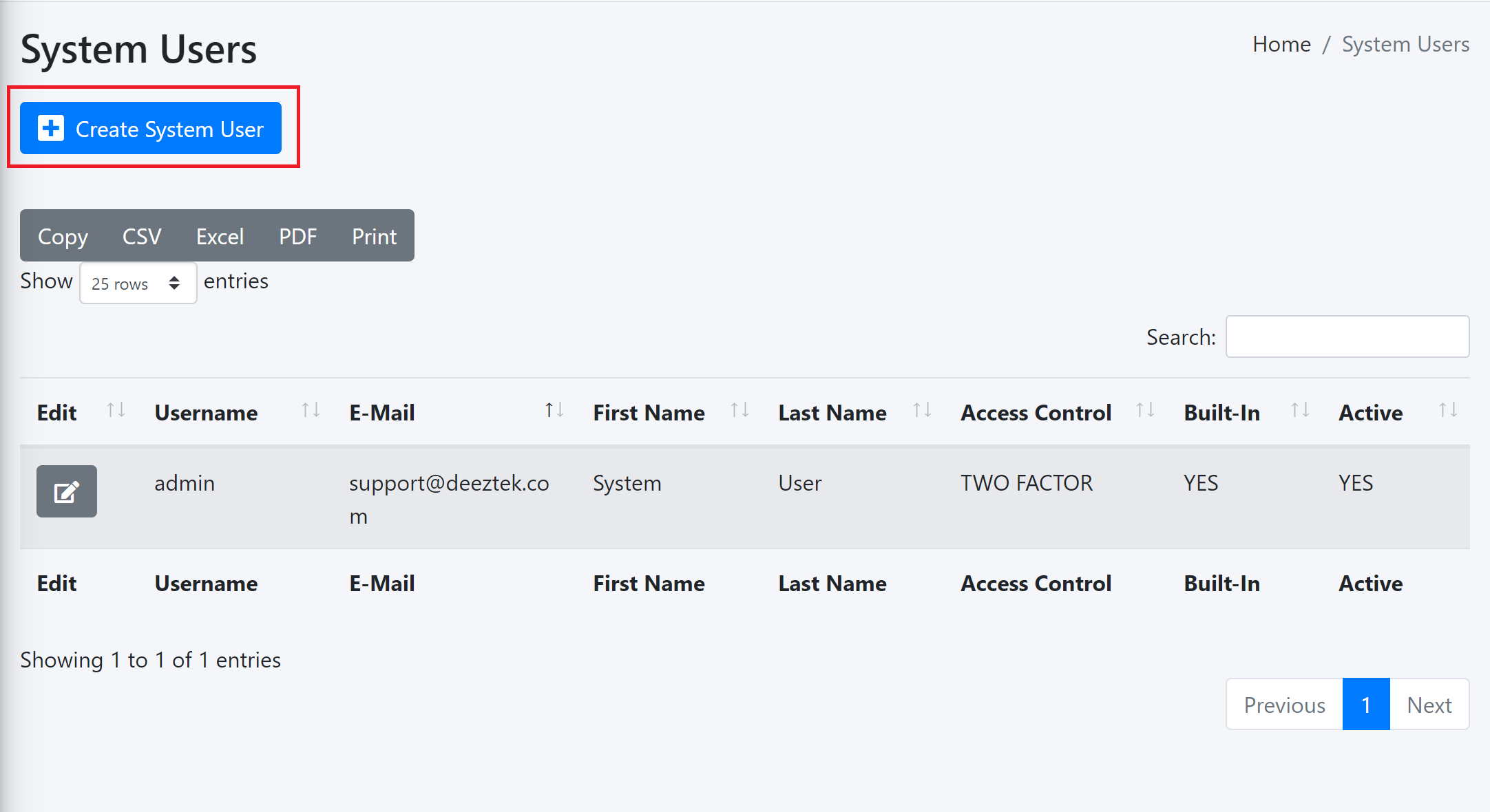Export the table to Excel

(x=220, y=236)
